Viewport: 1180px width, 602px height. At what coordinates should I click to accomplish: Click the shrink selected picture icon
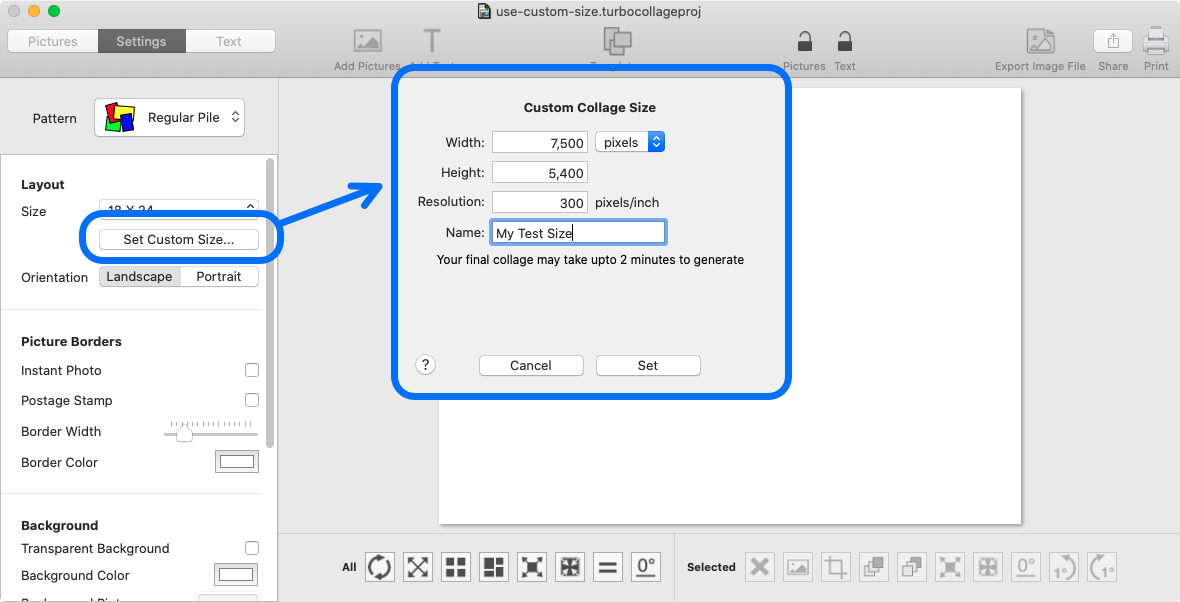coord(988,567)
